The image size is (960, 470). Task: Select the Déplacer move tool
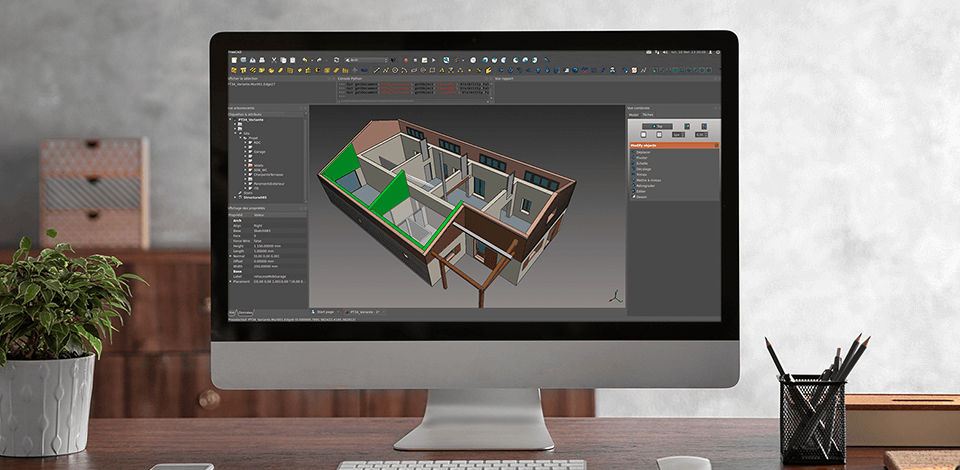click(642, 153)
